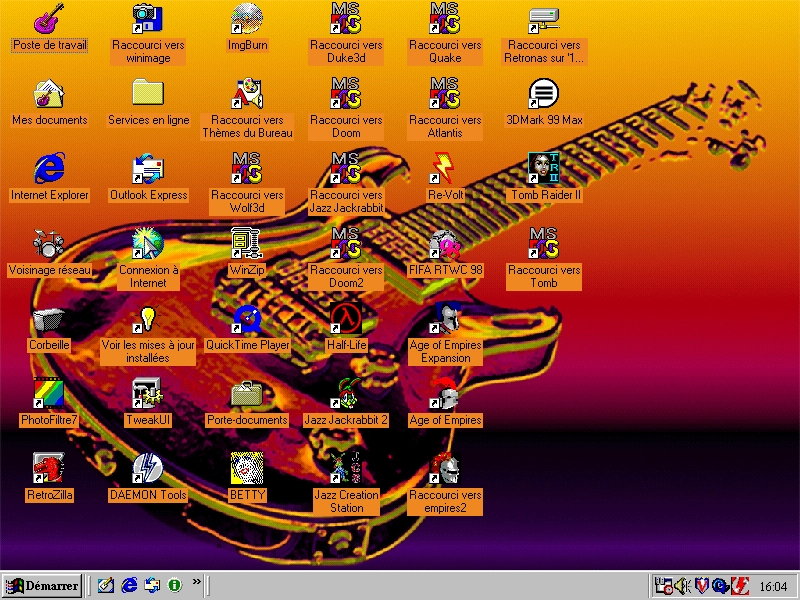Click the green info Quick Launch icon
800x600 pixels.
point(174,585)
